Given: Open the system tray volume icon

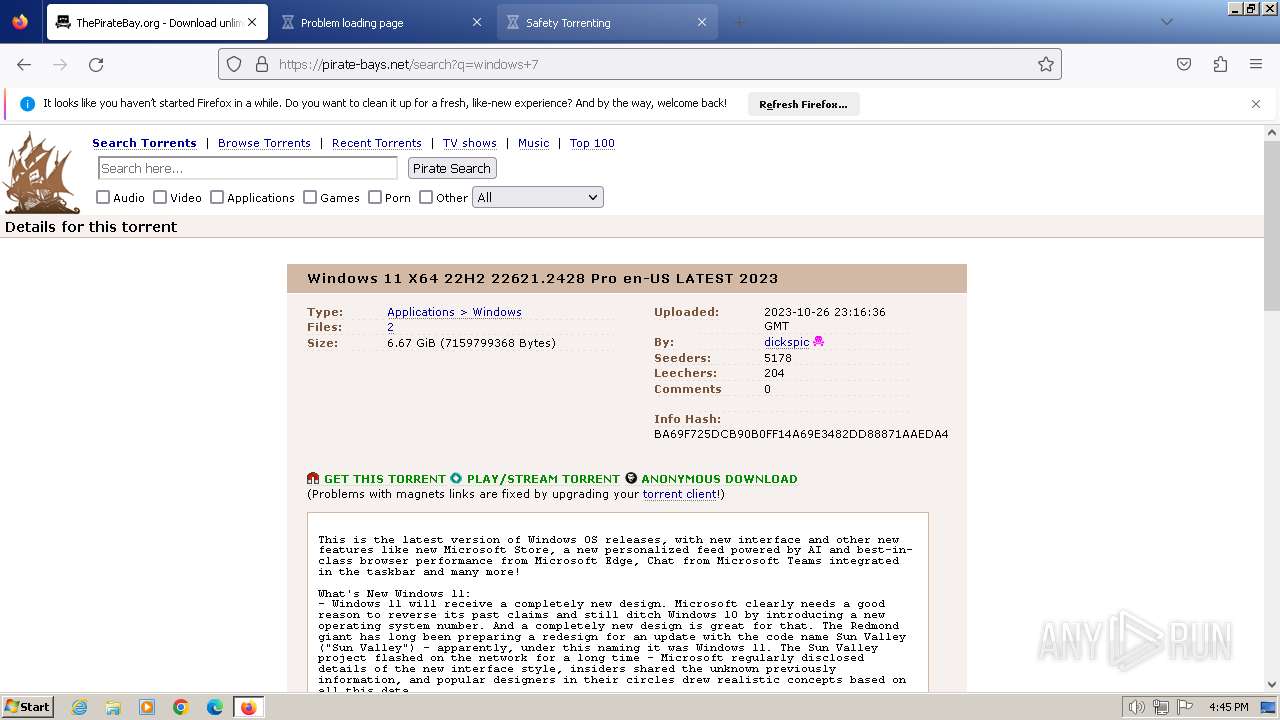Looking at the screenshot, I should [1137, 707].
